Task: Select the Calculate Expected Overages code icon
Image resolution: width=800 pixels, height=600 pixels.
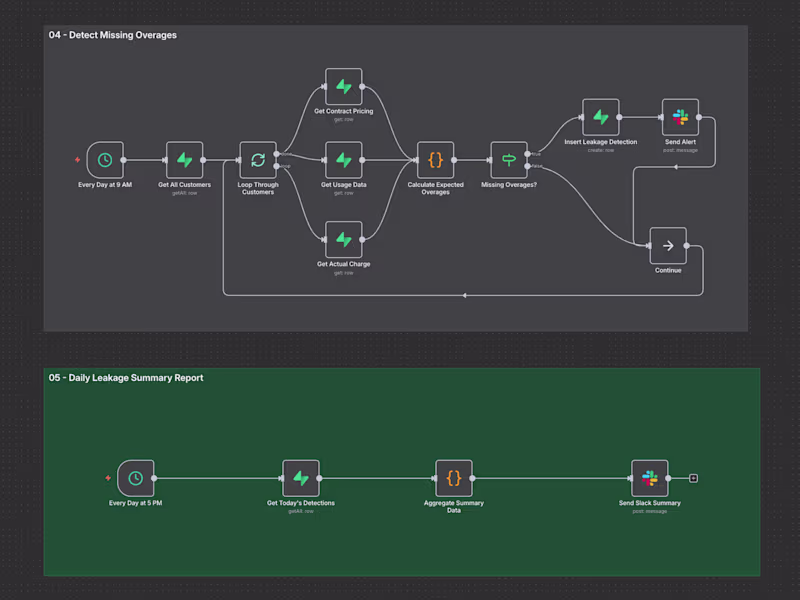Action: click(436, 160)
